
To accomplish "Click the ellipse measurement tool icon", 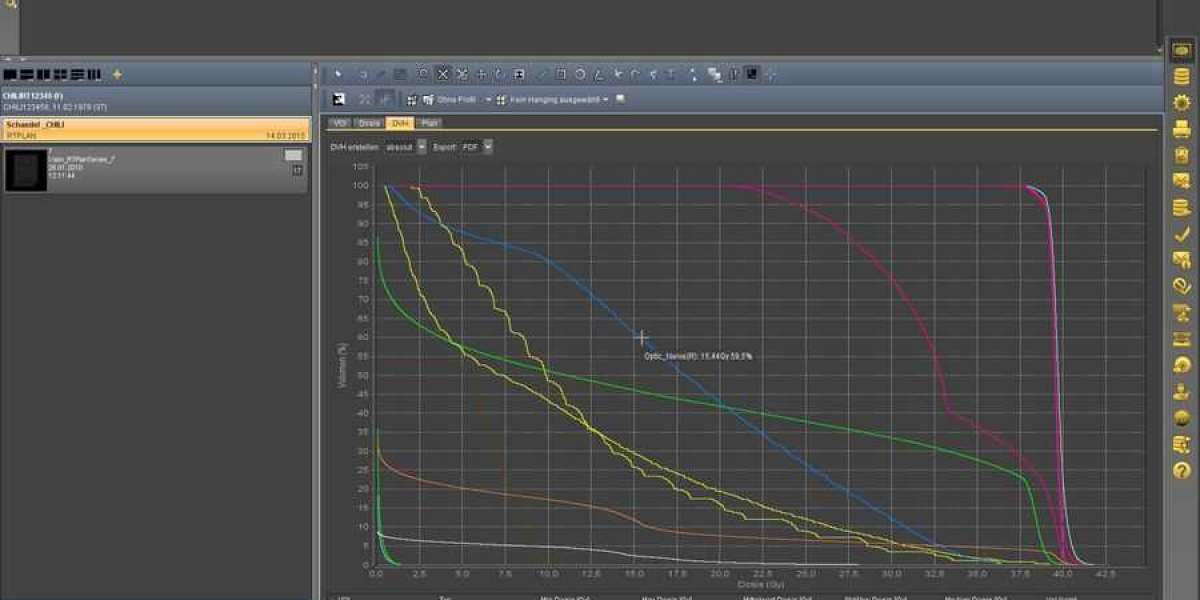I will (580, 74).
